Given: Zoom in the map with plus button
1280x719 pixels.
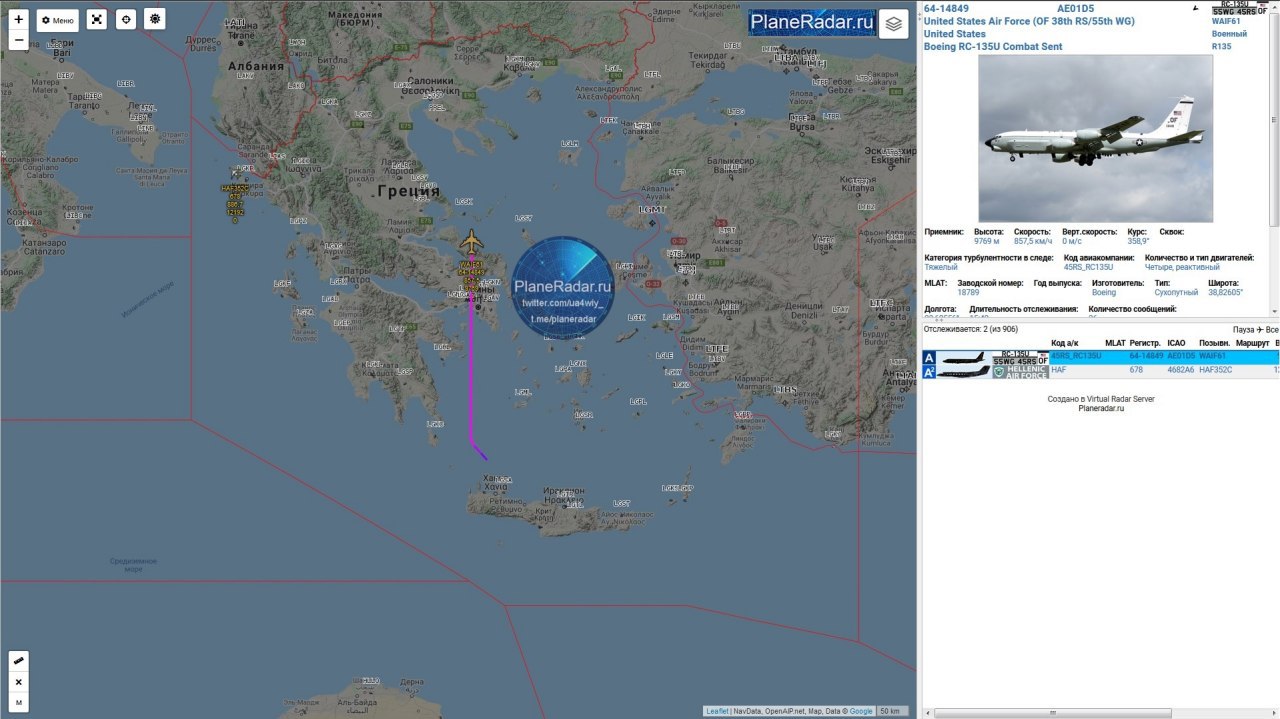Looking at the screenshot, I should 18,19.
